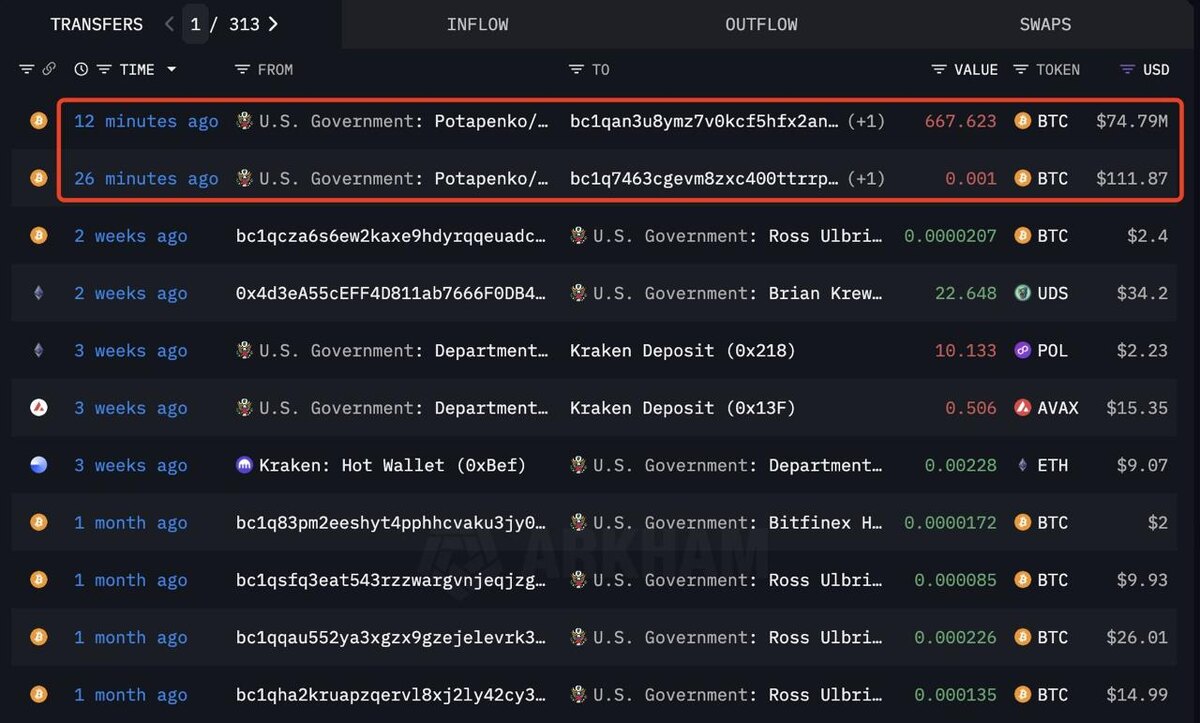Toggle TIME sort order arrow
Image resolution: width=1200 pixels, height=723 pixels.
171,69
